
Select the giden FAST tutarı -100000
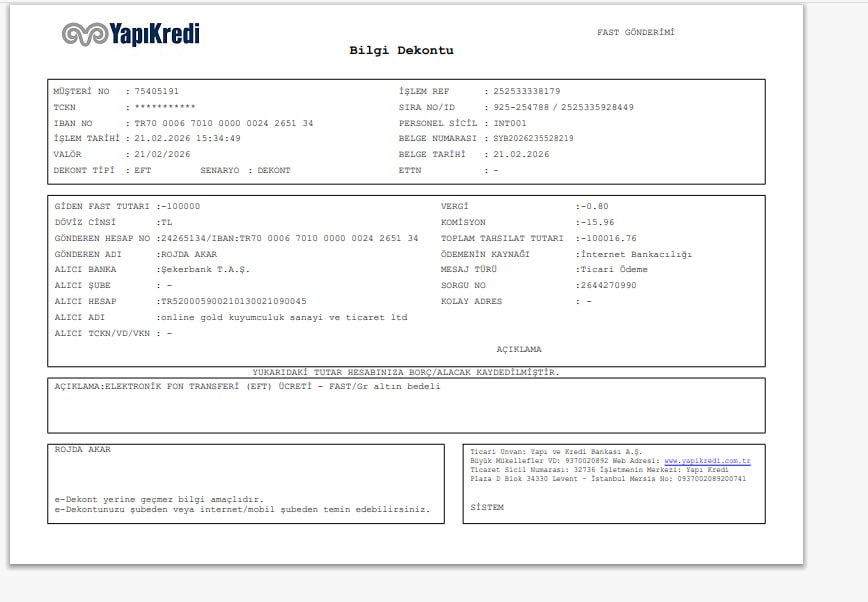[x=180, y=206]
